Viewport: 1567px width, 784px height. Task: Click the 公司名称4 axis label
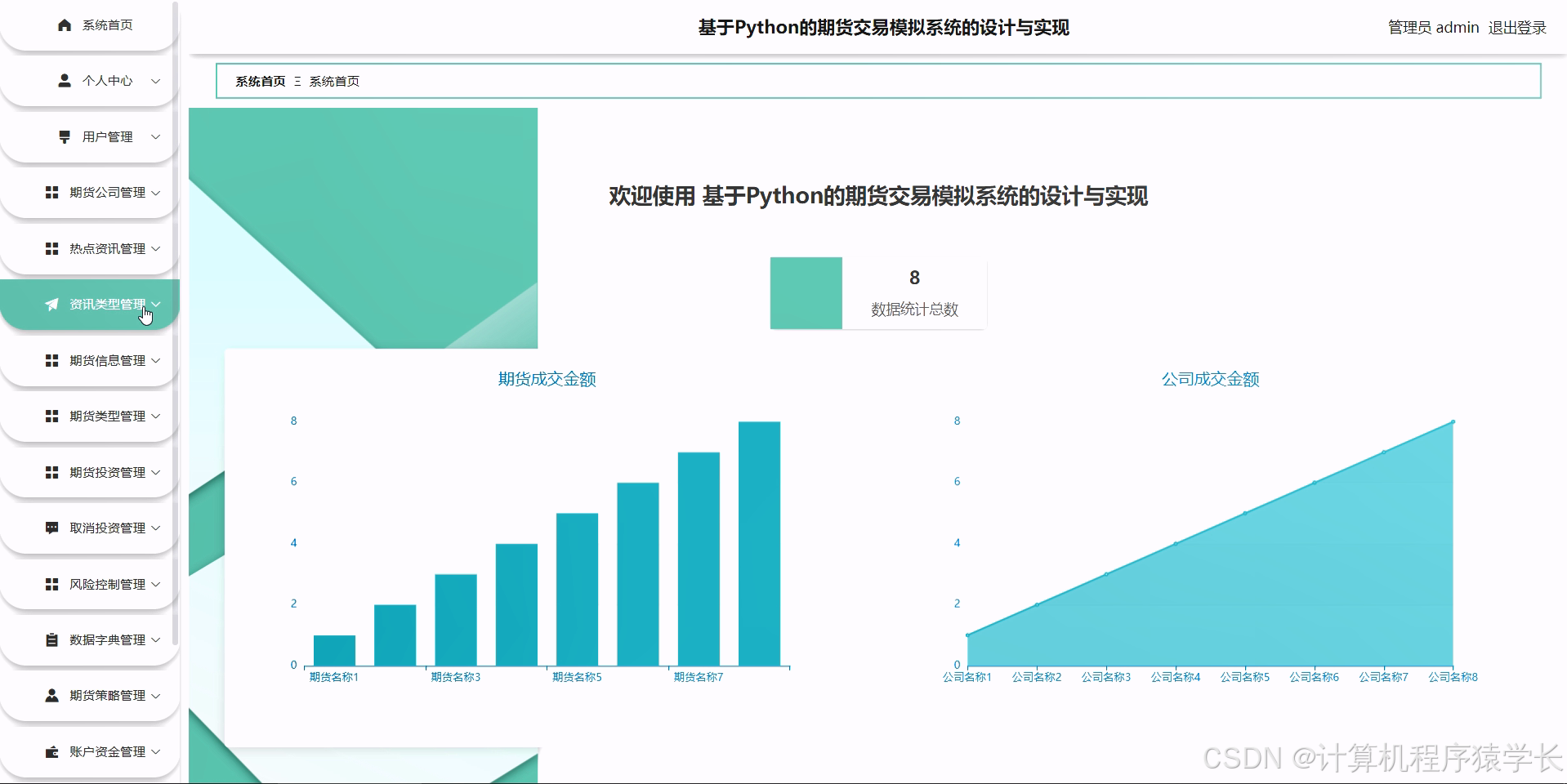click(1176, 677)
